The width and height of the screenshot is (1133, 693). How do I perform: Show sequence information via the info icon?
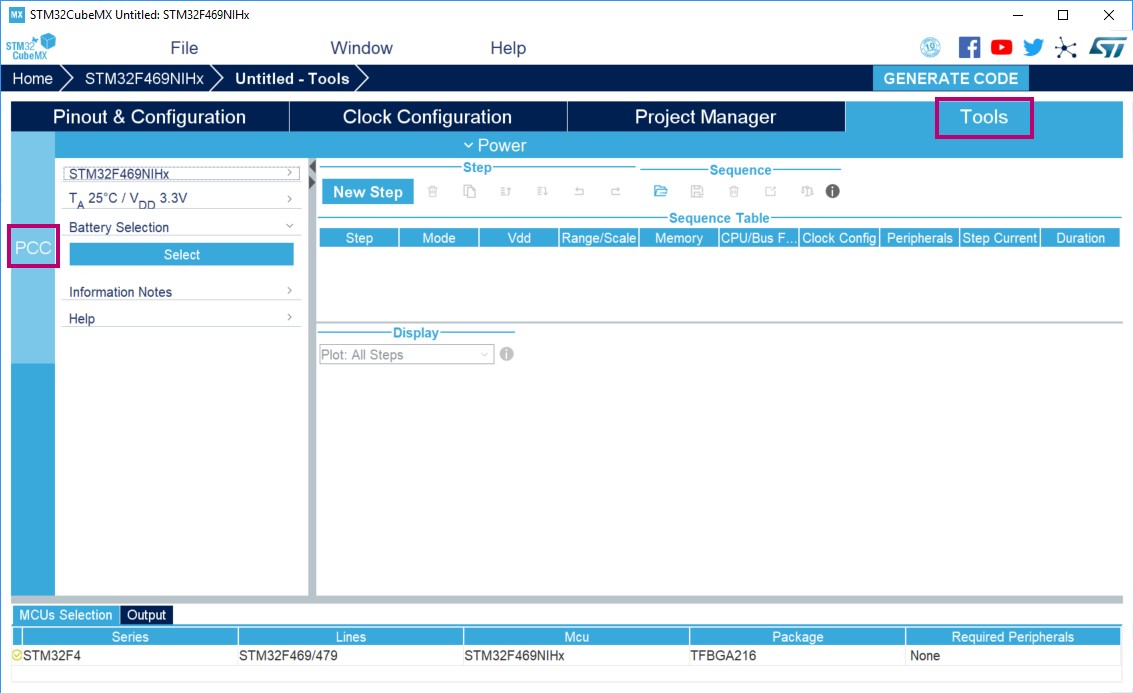point(832,191)
